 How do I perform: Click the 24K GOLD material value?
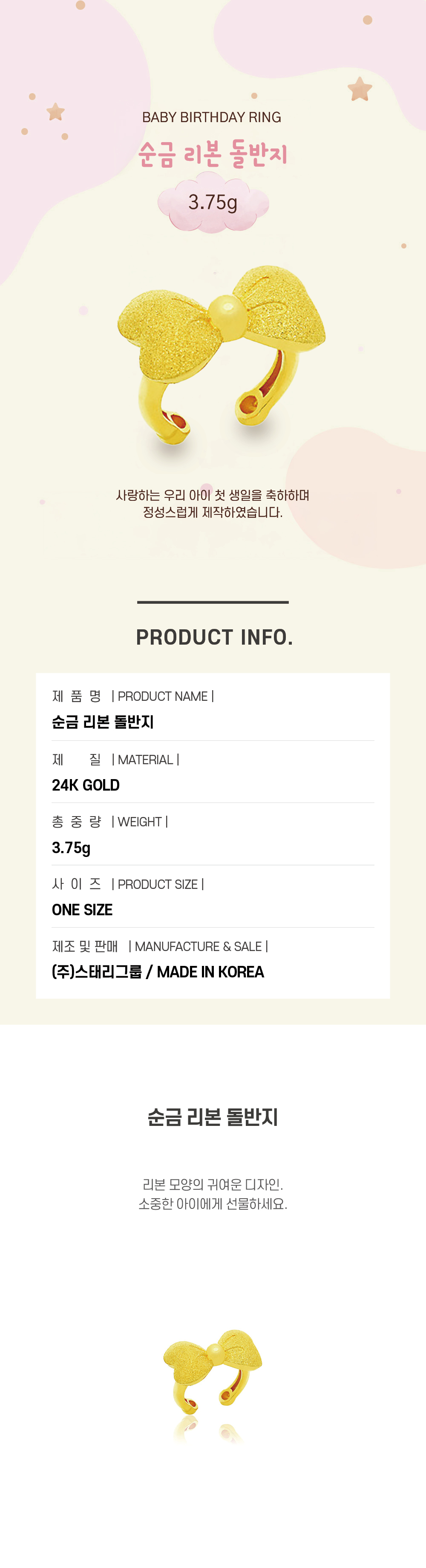point(86,785)
